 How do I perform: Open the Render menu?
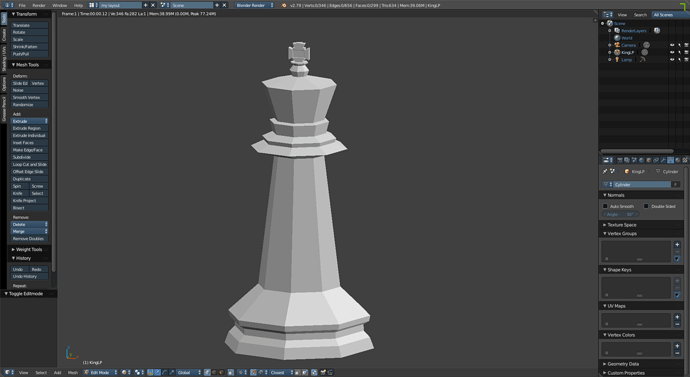[39, 5]
